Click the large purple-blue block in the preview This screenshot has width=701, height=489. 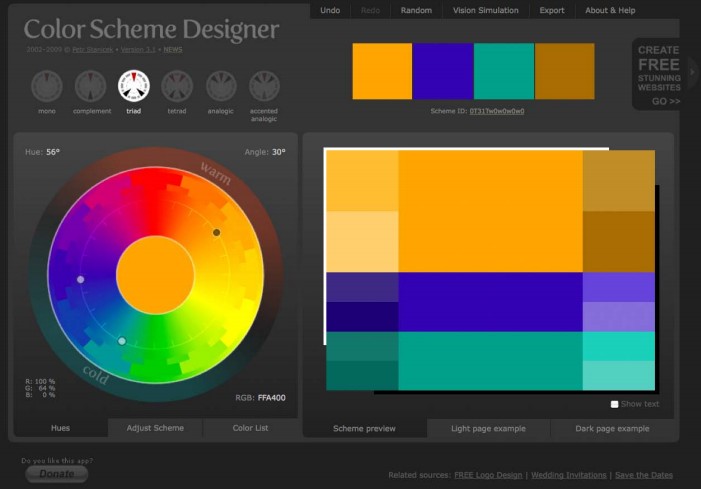490,302
